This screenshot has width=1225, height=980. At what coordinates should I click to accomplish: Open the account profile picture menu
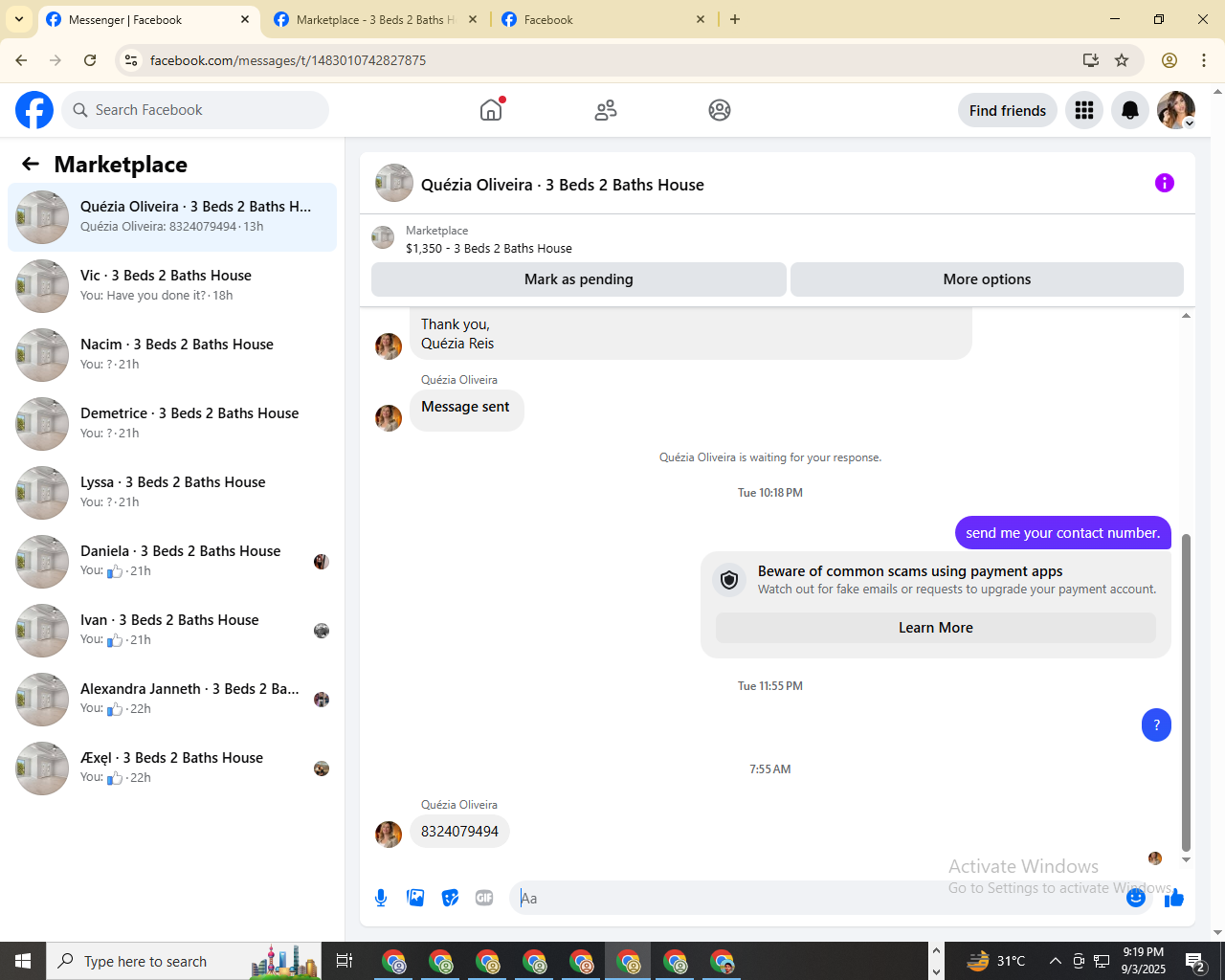1176,111
